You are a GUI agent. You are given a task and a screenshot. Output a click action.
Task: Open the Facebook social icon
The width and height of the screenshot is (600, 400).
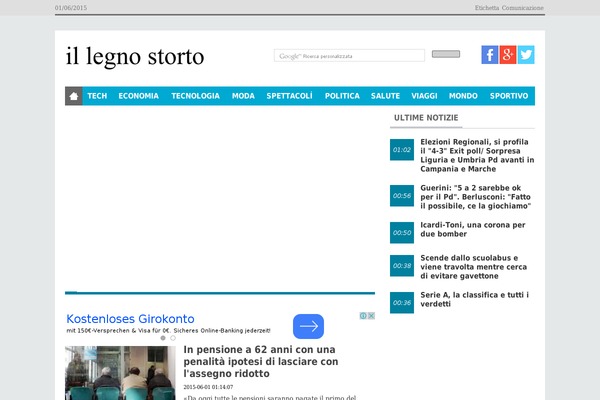coord(489,55)
